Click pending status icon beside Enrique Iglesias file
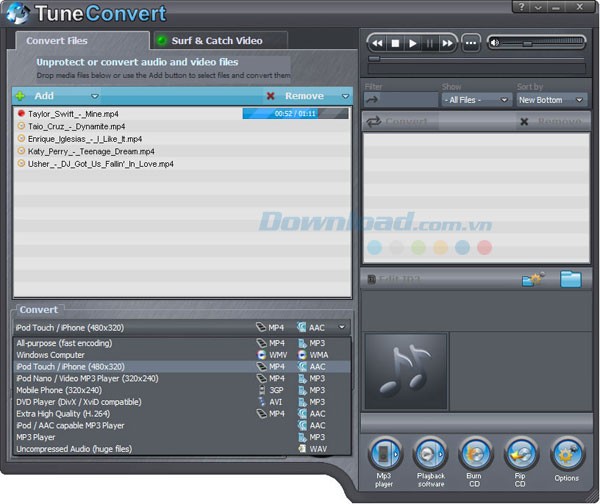This screenshot has height=504, width=600. [x=21, y=138]
